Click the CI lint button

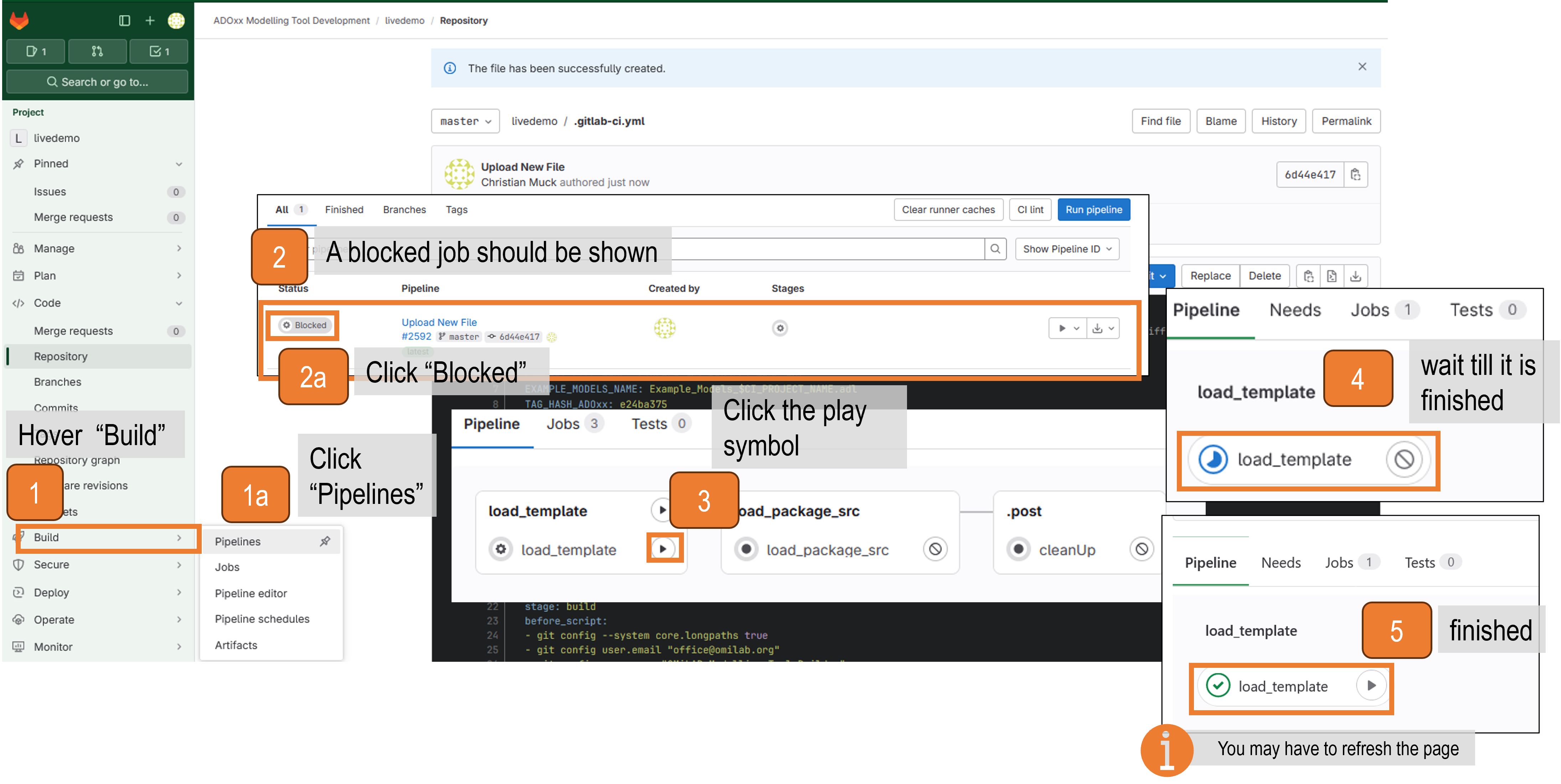click(x=1030, y=210)
